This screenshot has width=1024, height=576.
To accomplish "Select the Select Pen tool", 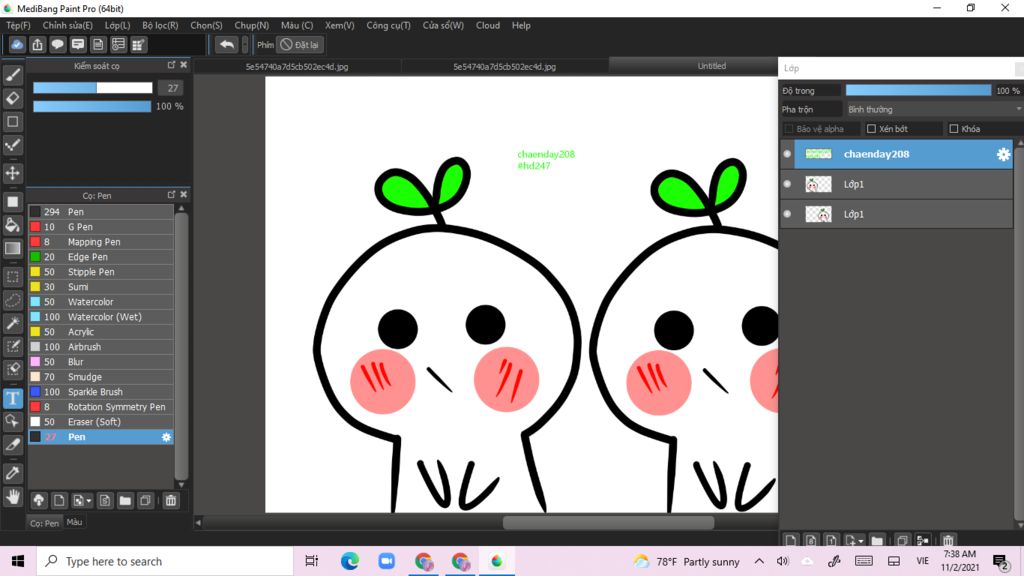I will (12, 346).
